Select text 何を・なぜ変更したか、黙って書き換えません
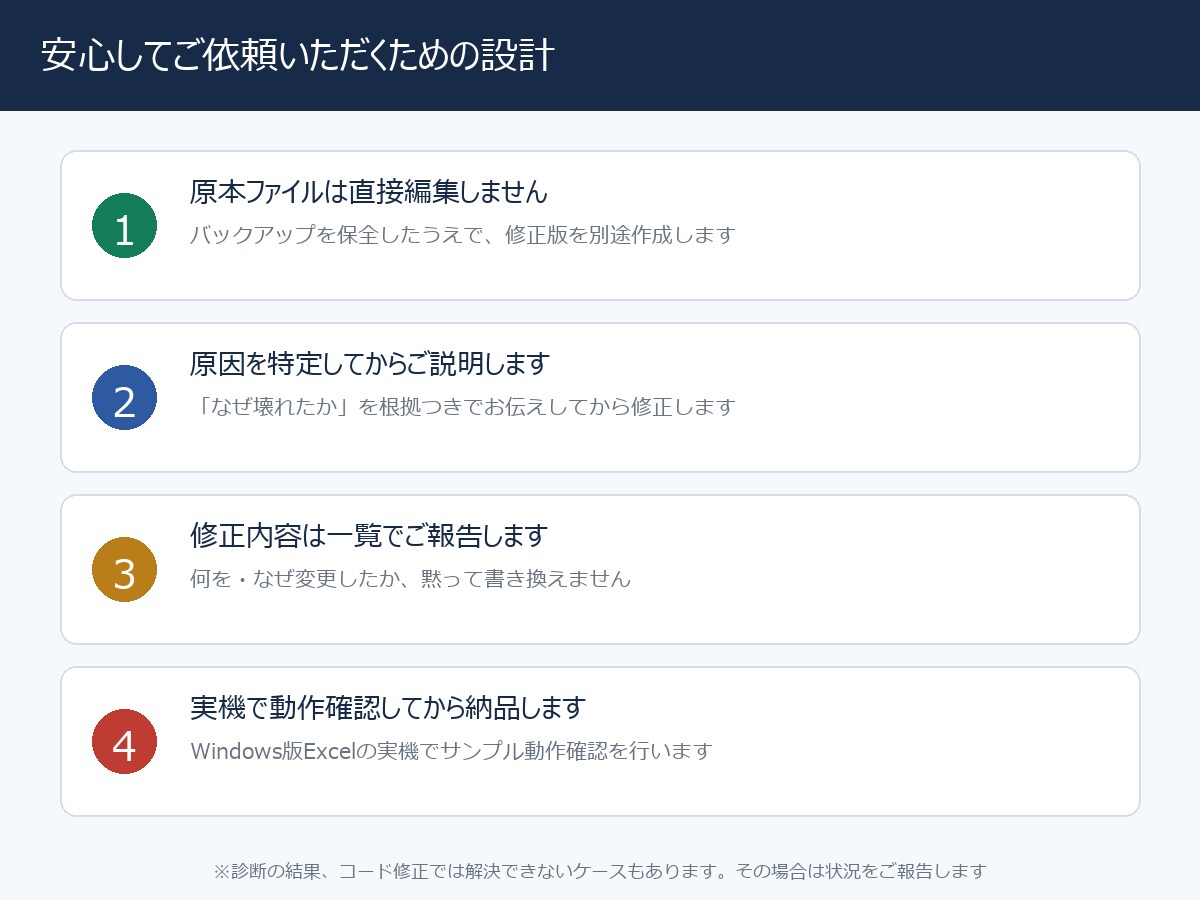The height and width of the screenshot is (900, 1200). 410,579
